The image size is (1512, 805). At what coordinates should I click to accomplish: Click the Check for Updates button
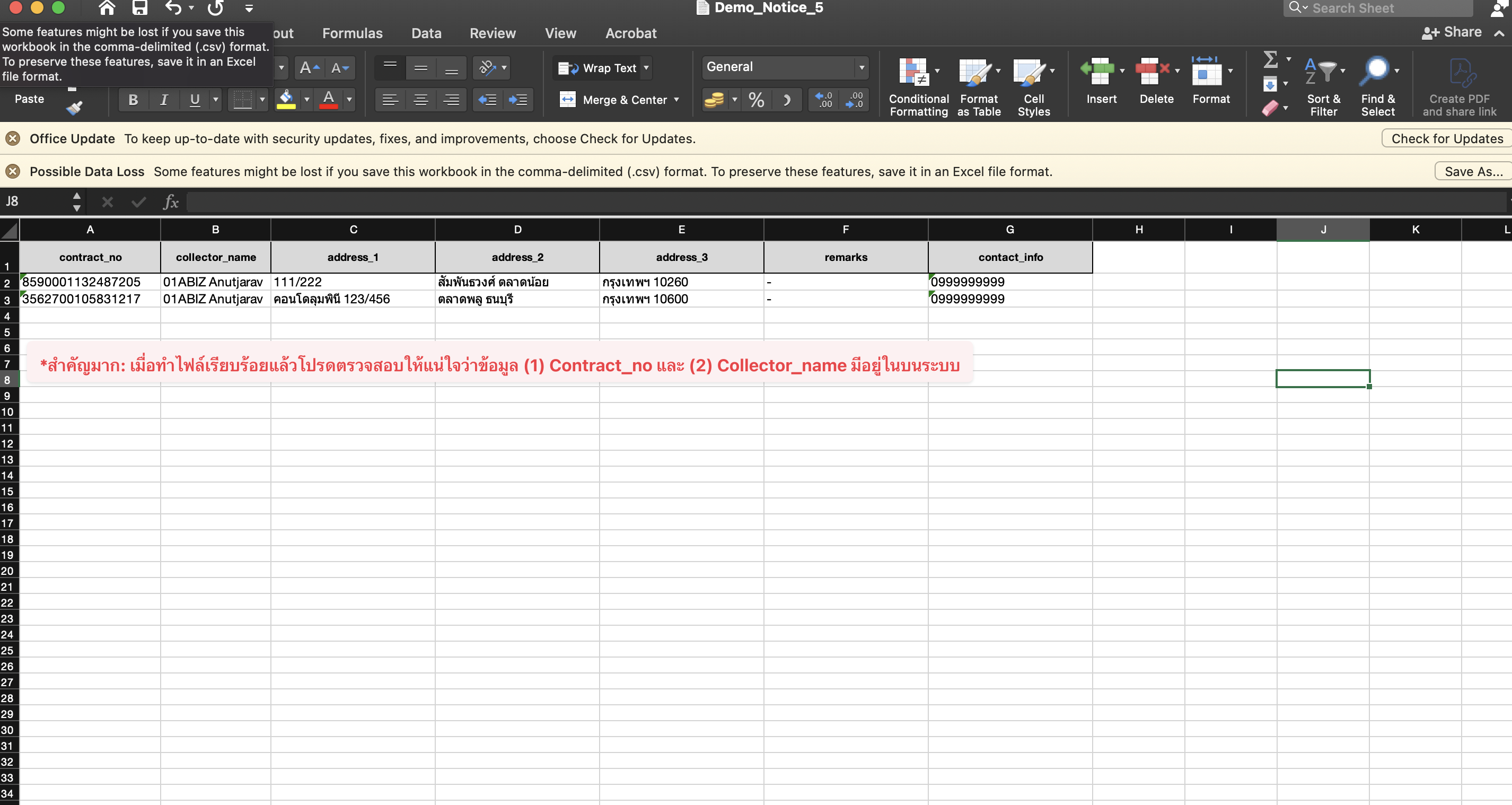[1446, 138]
